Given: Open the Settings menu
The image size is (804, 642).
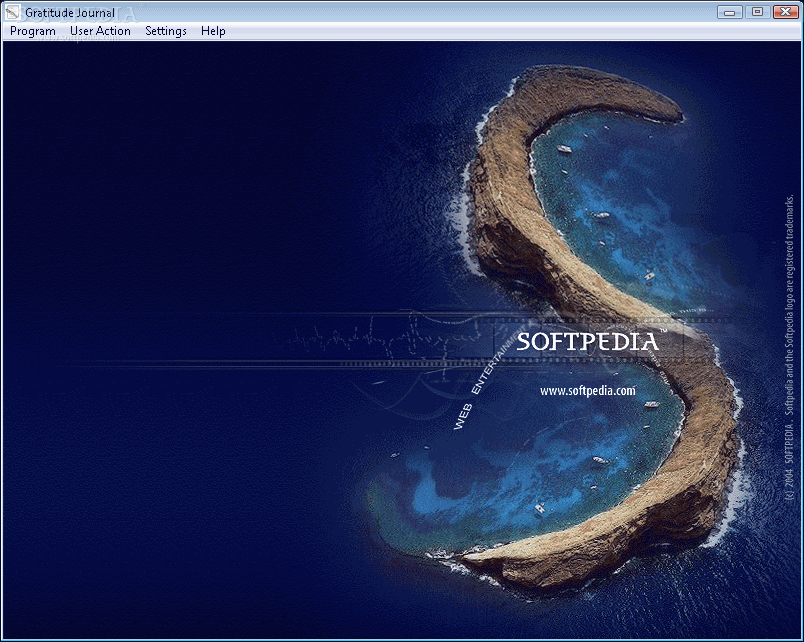Looking at the screenshot, I should pyautogui.click(x=166, y=31).
